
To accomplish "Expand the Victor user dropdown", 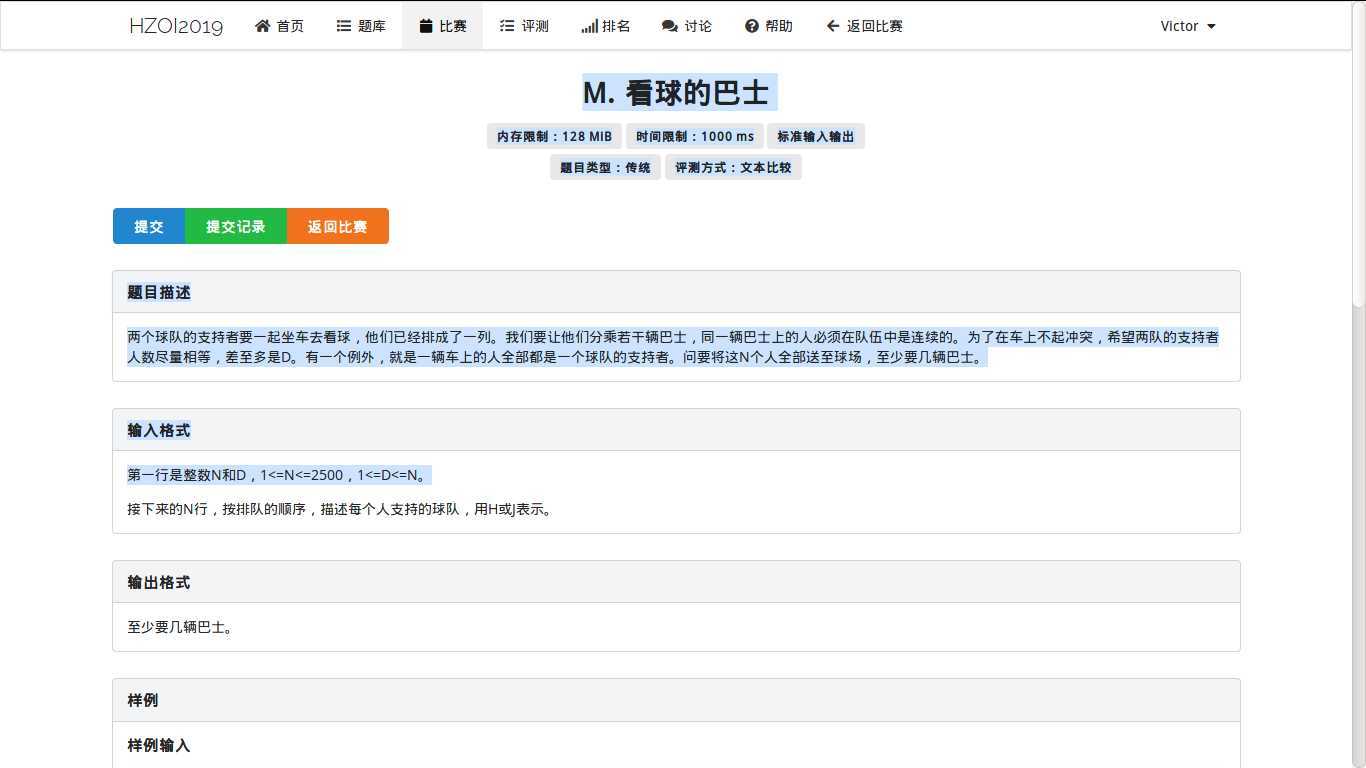I will pos(1188,26).
